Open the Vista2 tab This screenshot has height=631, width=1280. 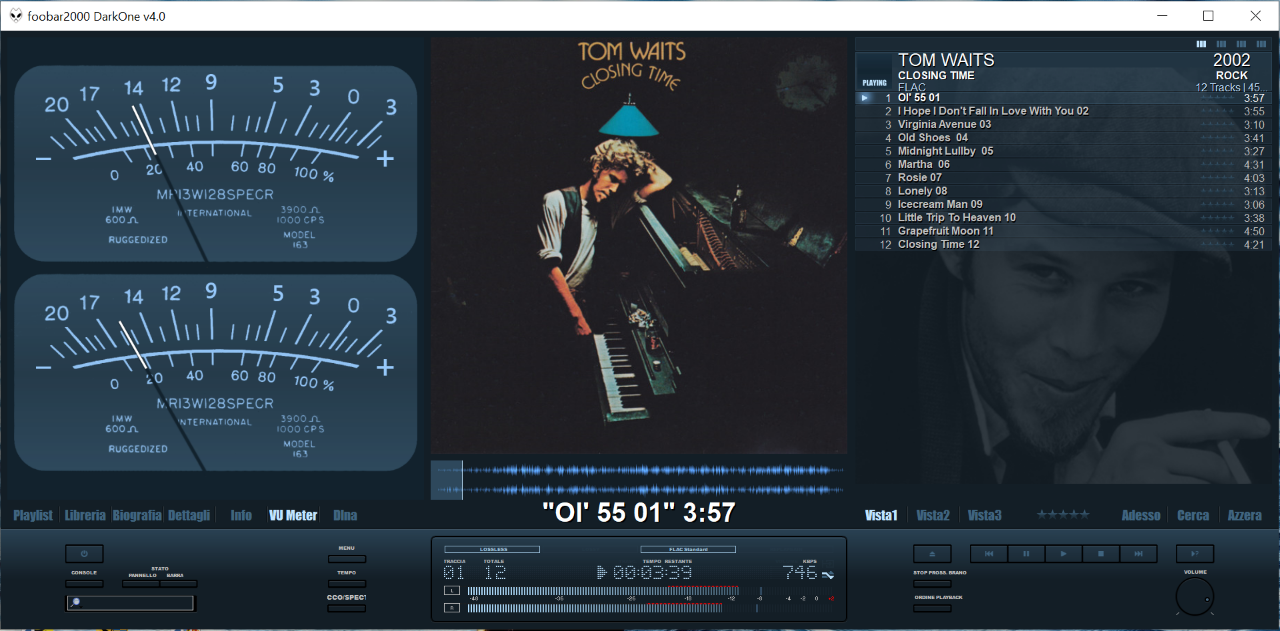pos(933,515)
